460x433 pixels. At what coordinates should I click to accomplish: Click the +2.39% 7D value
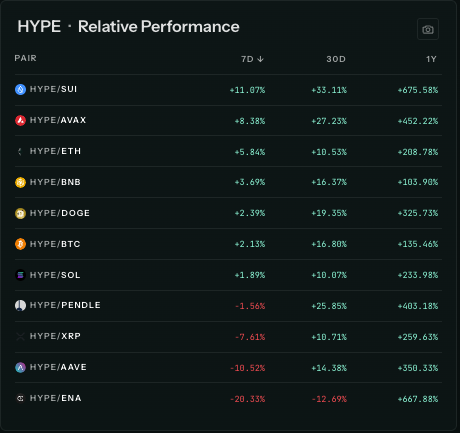[x=250, y=213]
